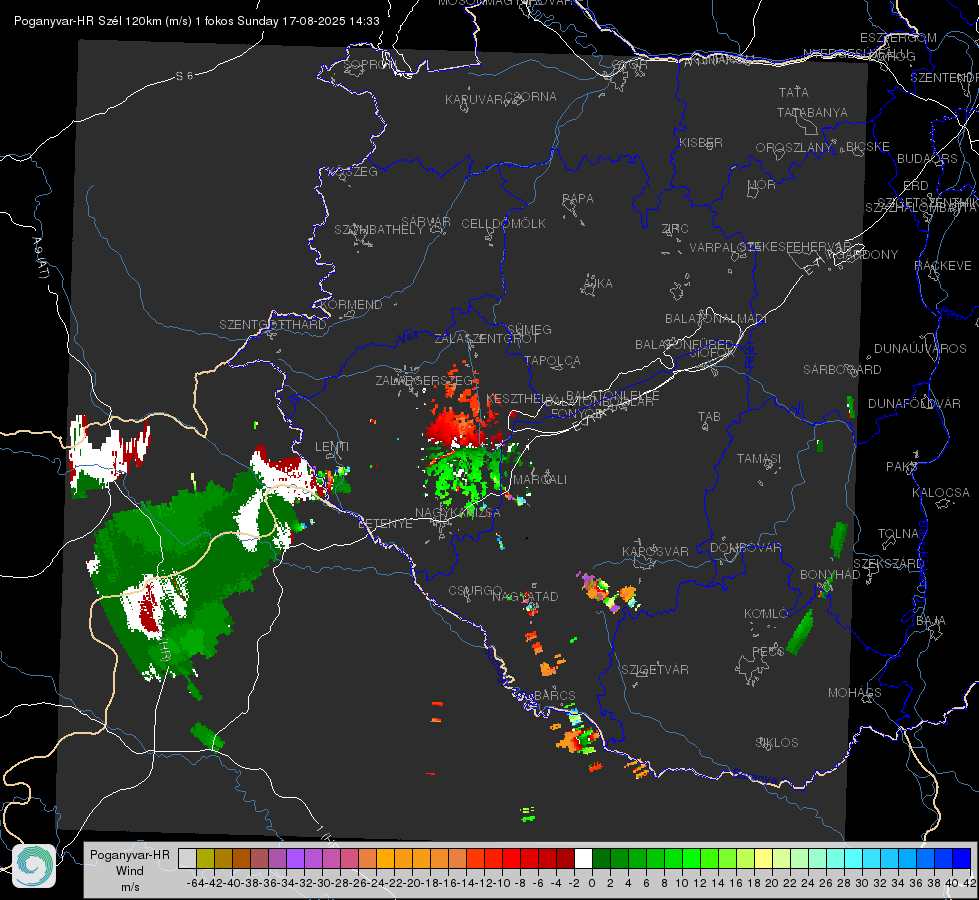The image size is (979, 900).
Task: Click the BICSKE city label
Action: point(868,146)
